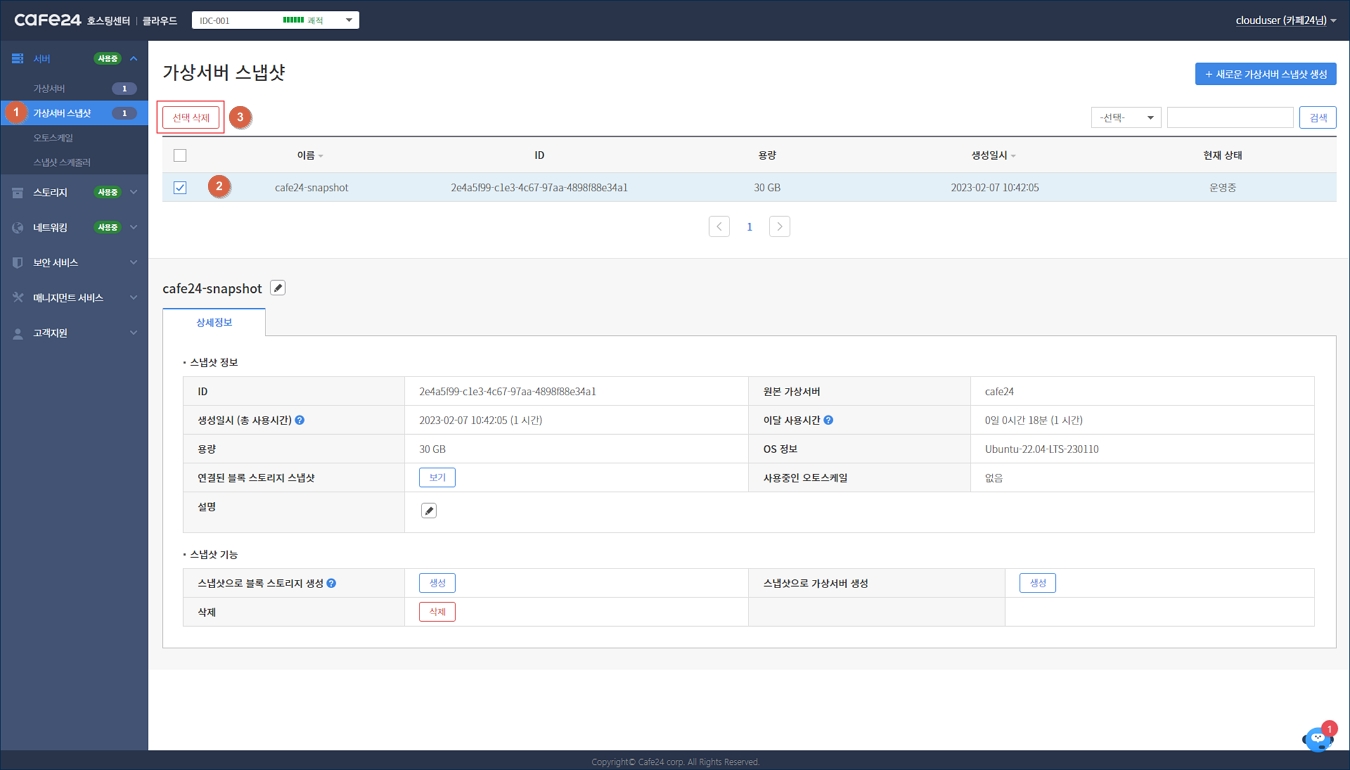1350x770 pixels.
Task: Click the pencil icon next to cafe24-snapshot title
Action: coord(278,288)
